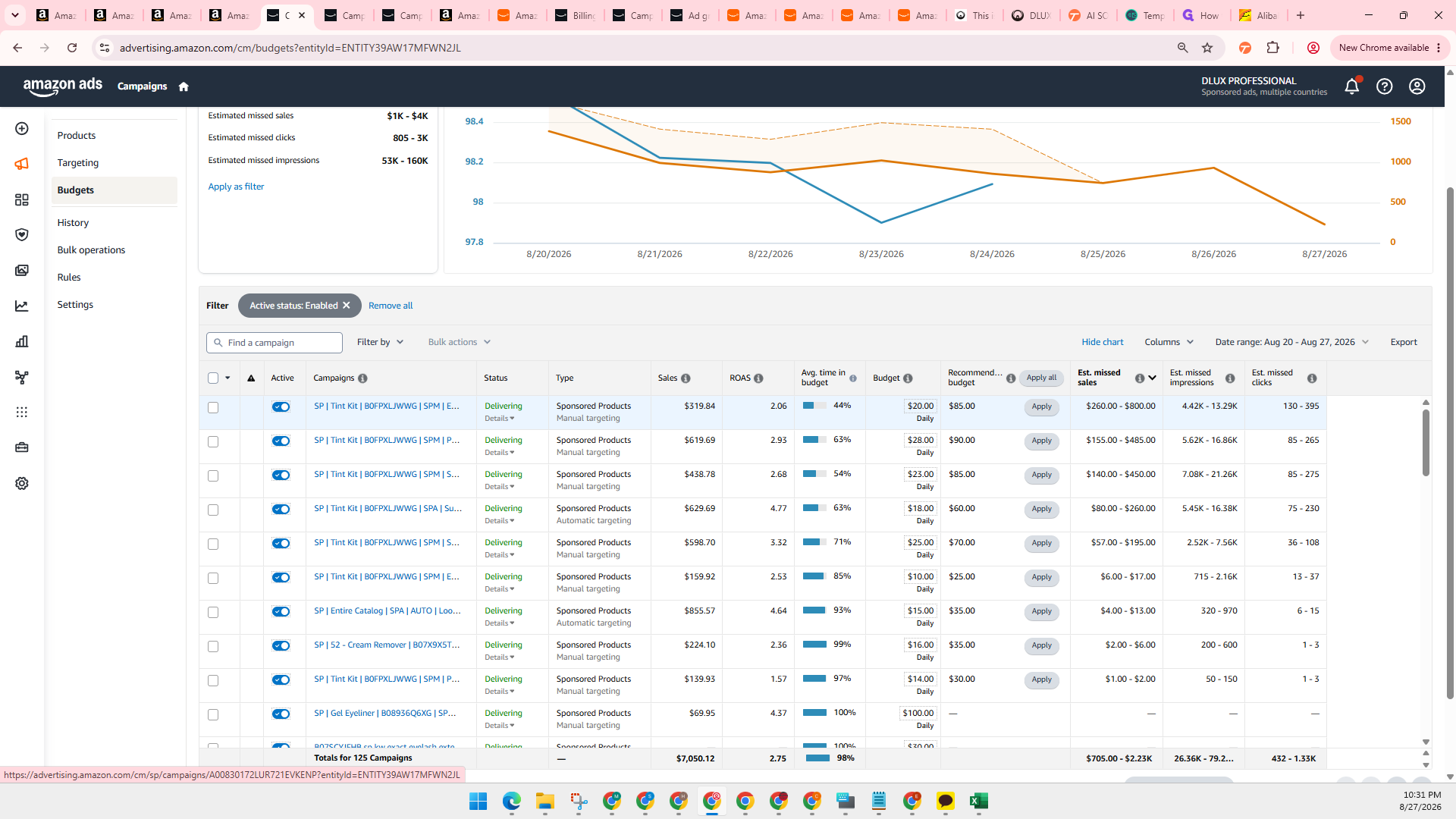Show info for the ROAS column
This screenshot has width=1456, height=819.
pos(758,378)
